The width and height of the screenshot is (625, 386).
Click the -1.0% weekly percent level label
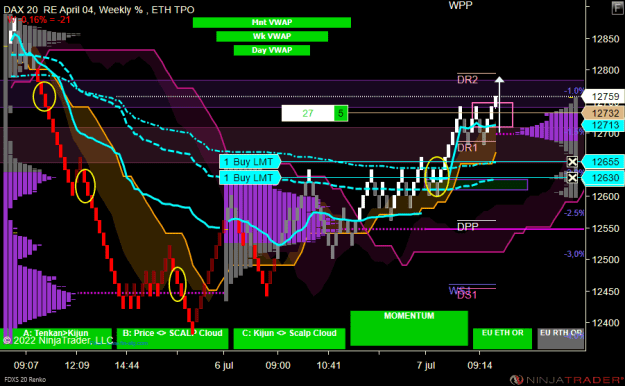[574, 91]
